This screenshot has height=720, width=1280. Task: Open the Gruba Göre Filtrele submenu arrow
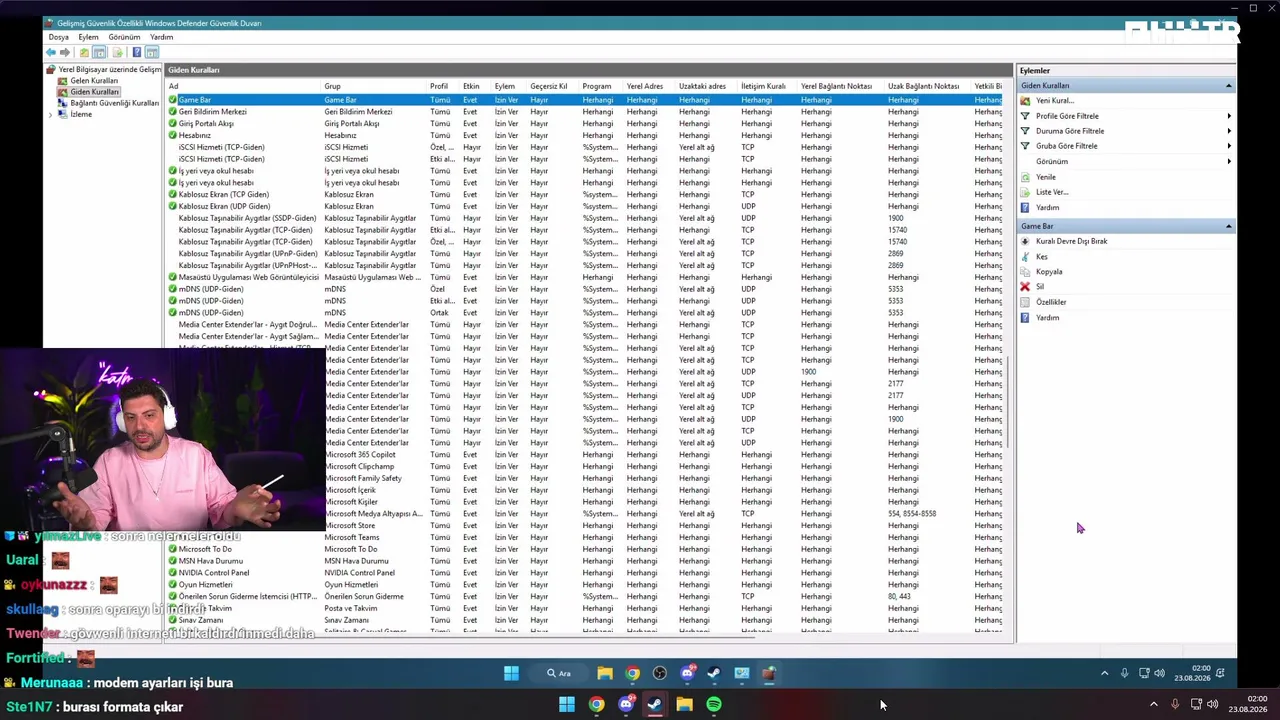point(1229,146)
